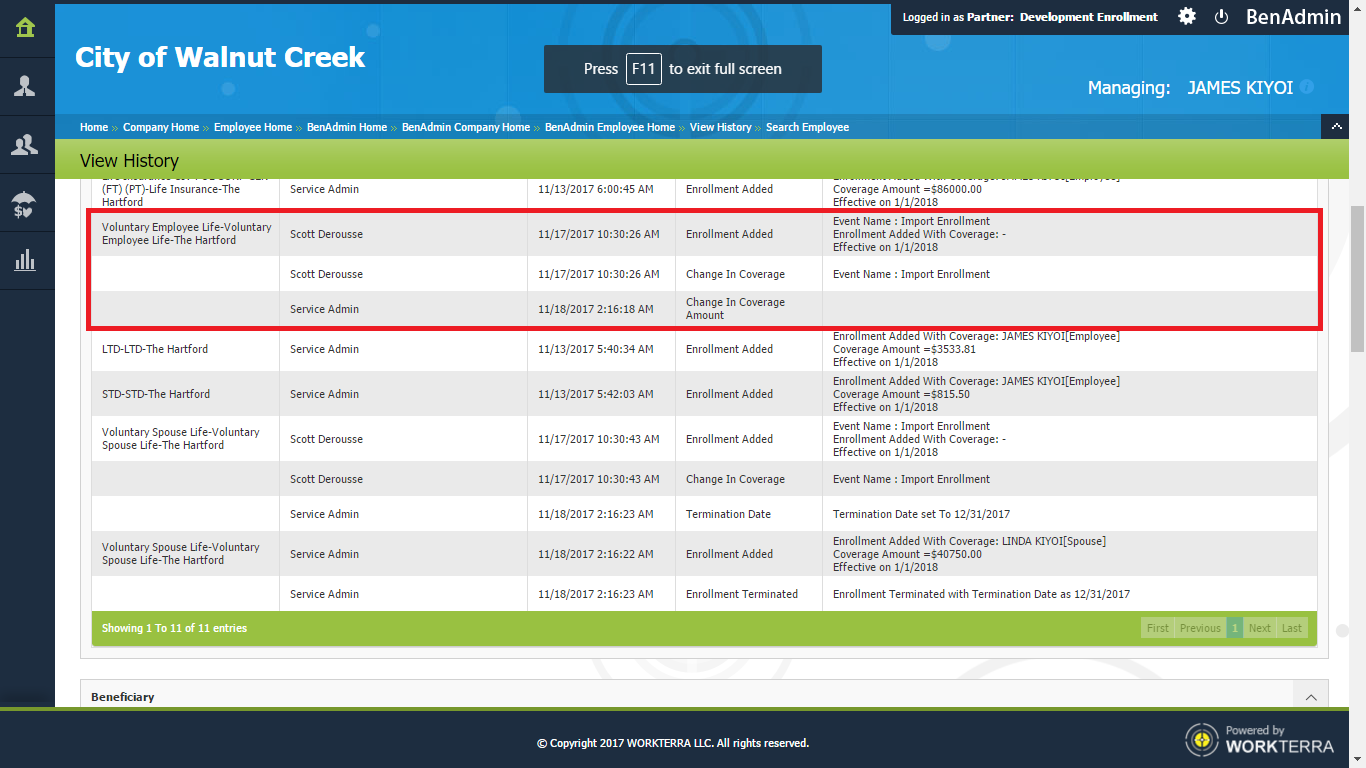
Task: Click info icon beside JAMES KIYOI
Action: [x=1307, y=87]
